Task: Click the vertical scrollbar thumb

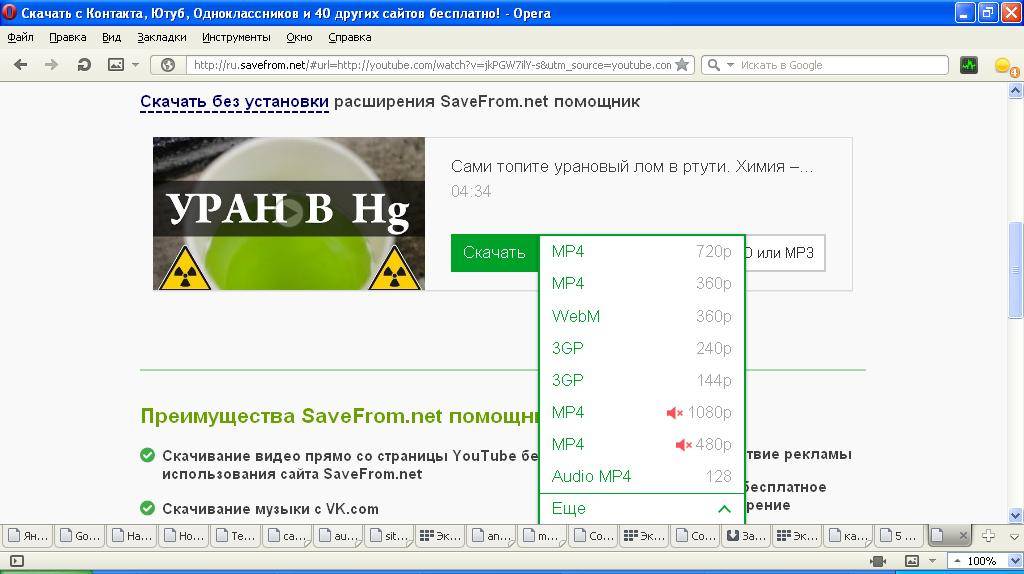Action: [1016, 270]
